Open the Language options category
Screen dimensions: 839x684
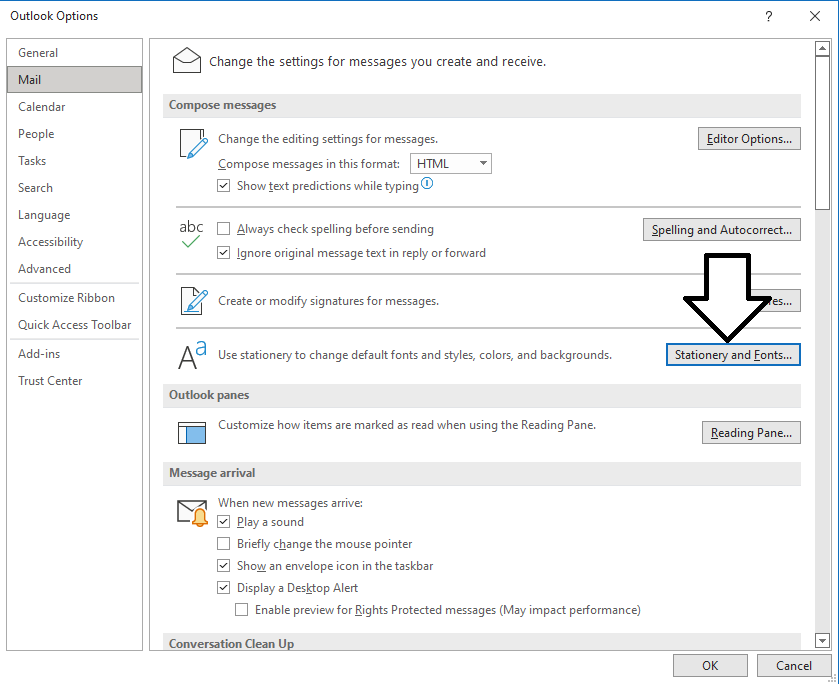(74, 215)
